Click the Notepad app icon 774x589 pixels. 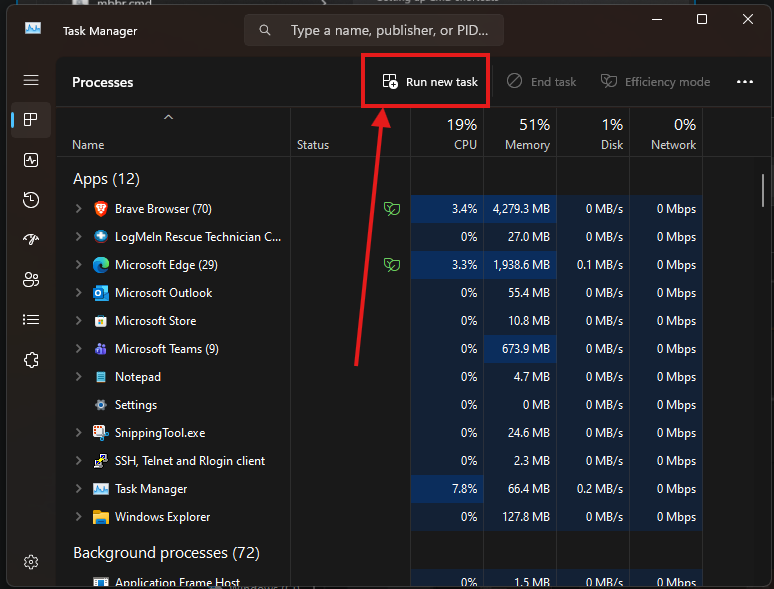point(101,377)
